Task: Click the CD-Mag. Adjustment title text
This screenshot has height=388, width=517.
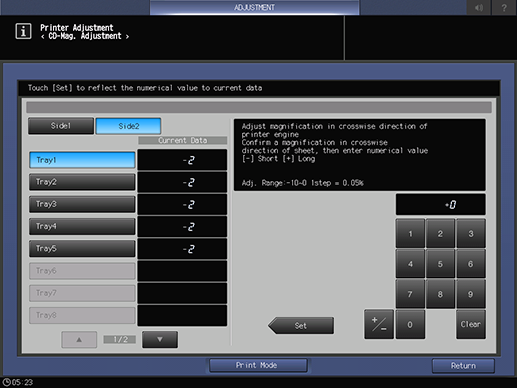Action: [x=85, y=36]
